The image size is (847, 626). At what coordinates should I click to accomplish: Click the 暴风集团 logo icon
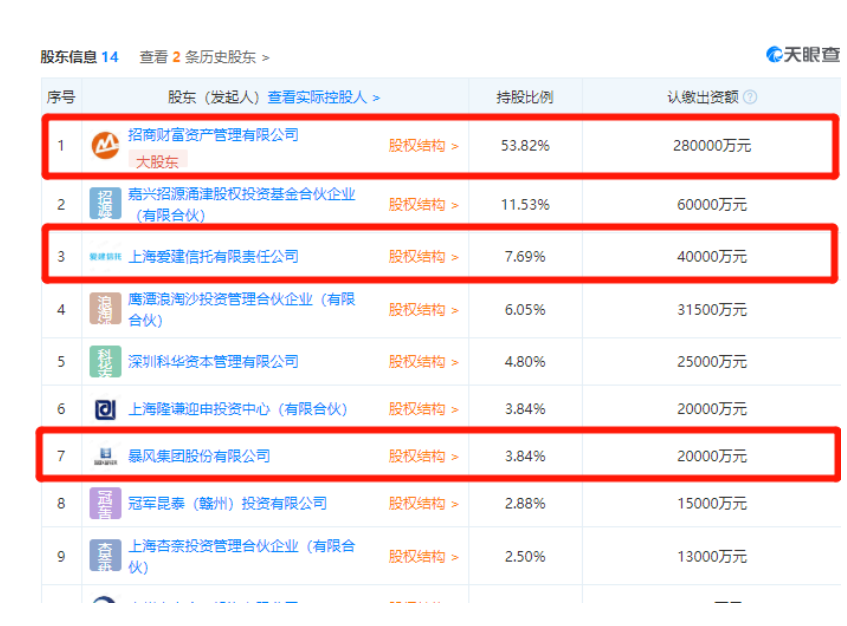[x=105, y=456]
